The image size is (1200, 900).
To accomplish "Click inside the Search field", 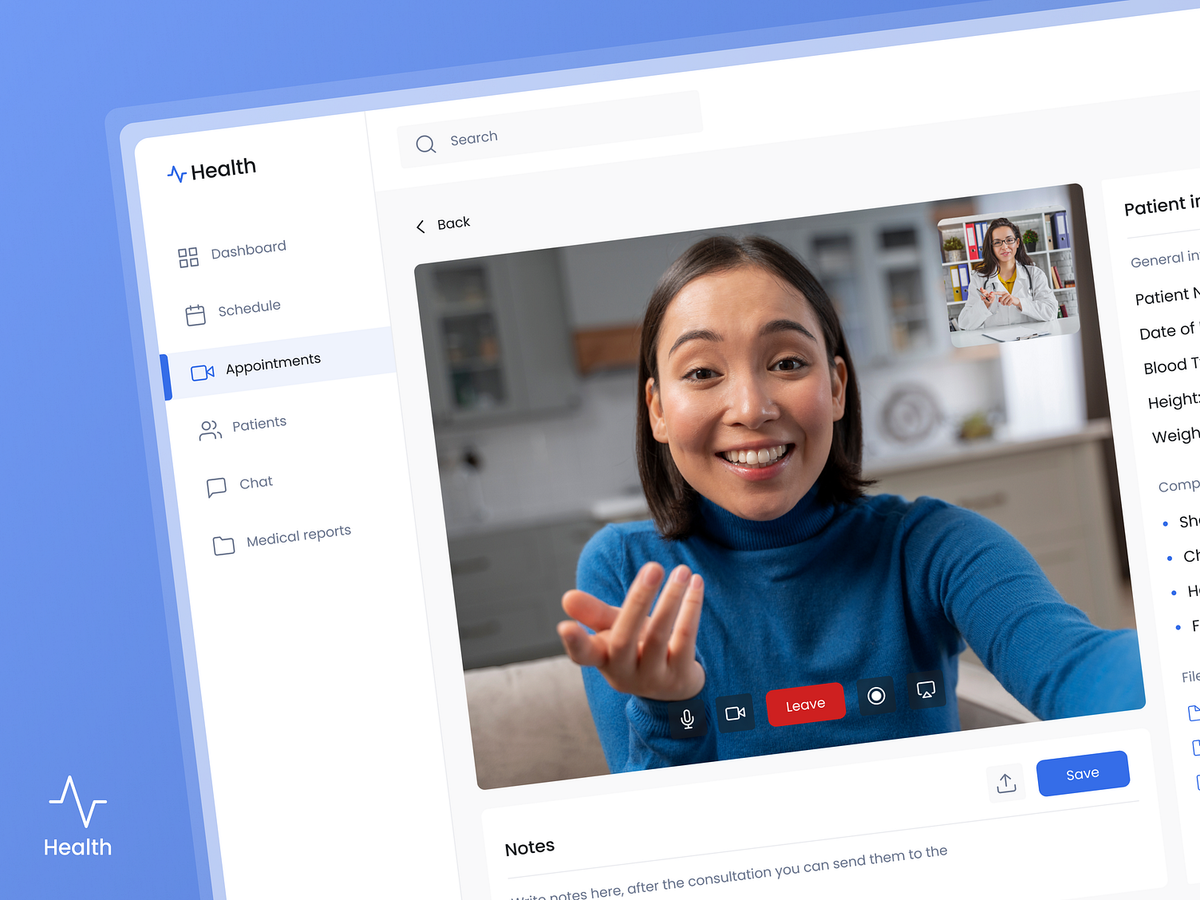I will click(560, 132).
